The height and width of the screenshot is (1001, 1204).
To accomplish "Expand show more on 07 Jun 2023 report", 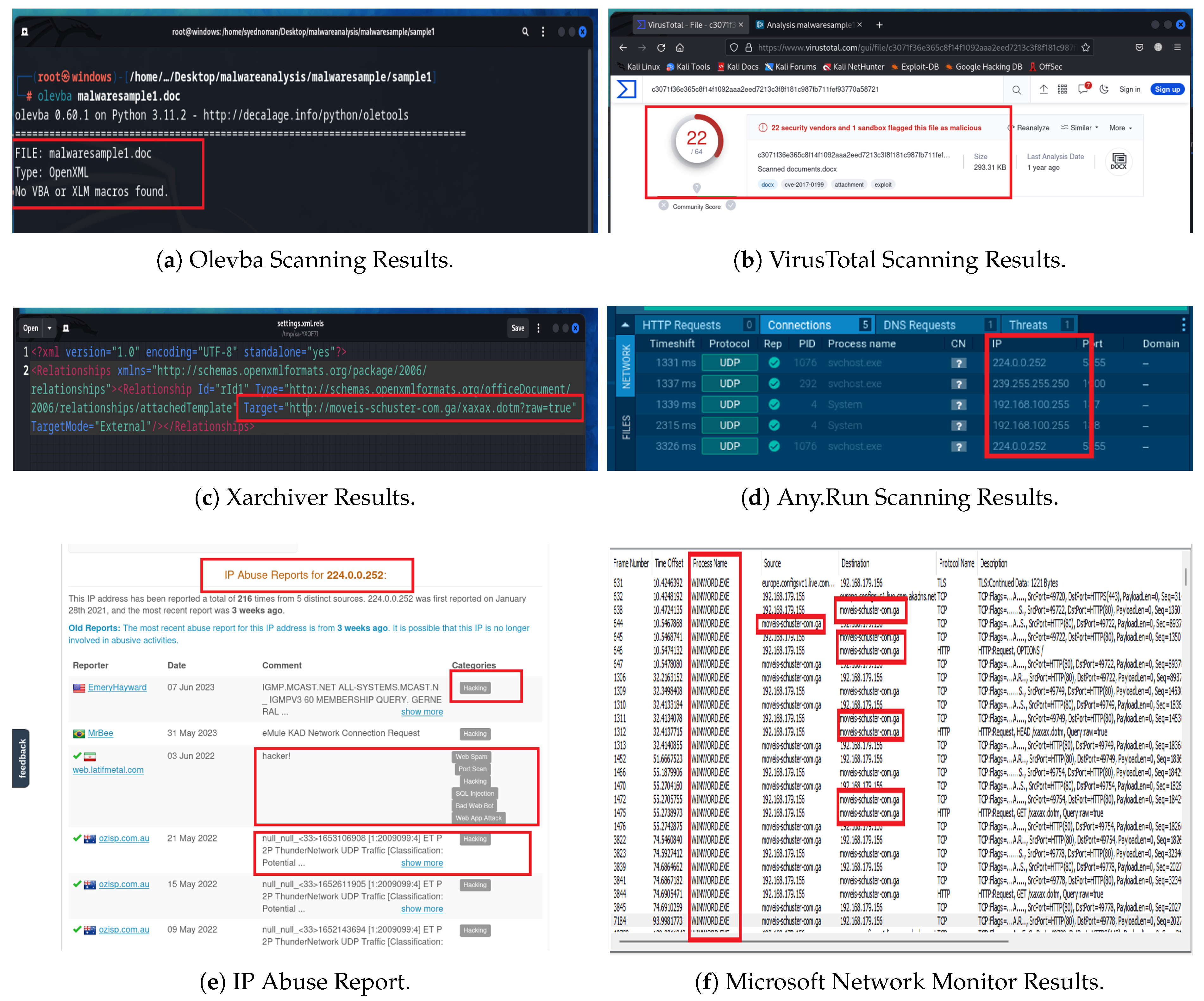I will click(x=422, y=712).
